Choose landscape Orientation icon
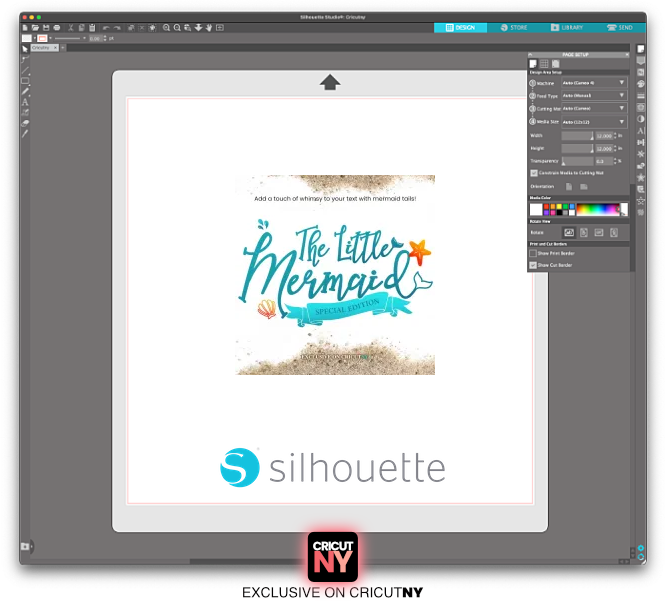 pos(584,187)
